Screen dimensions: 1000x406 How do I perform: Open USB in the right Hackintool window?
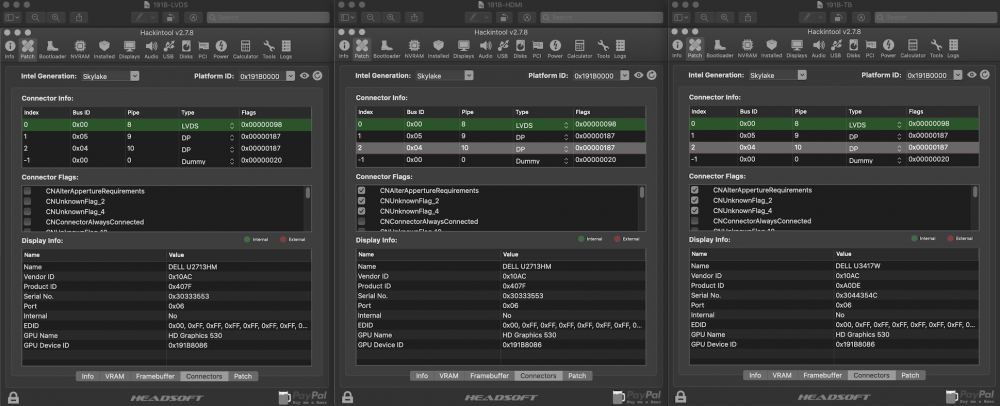[x=835, y=49]
